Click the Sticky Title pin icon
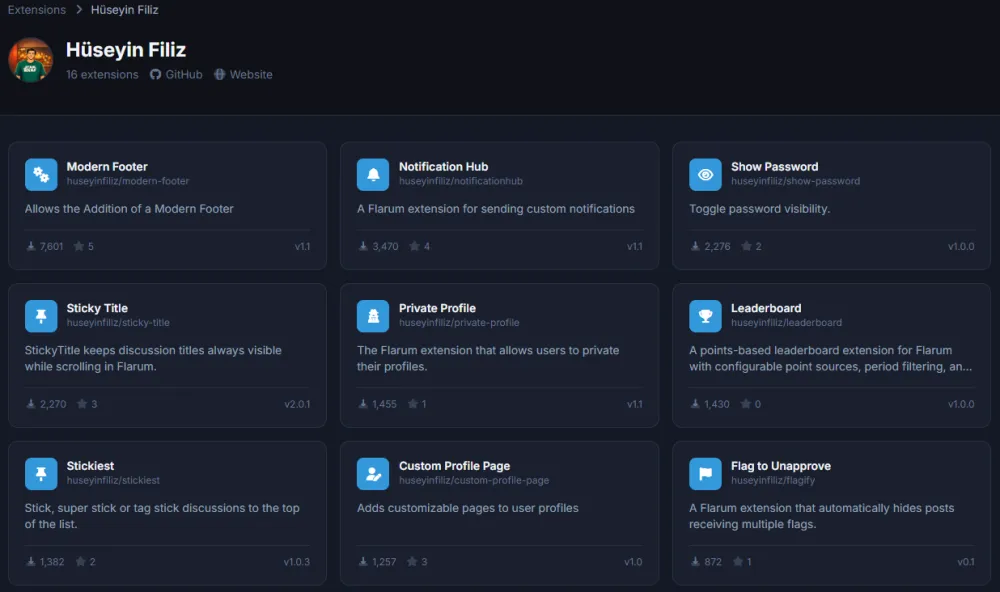The image size is (1000, 592). 41,316
